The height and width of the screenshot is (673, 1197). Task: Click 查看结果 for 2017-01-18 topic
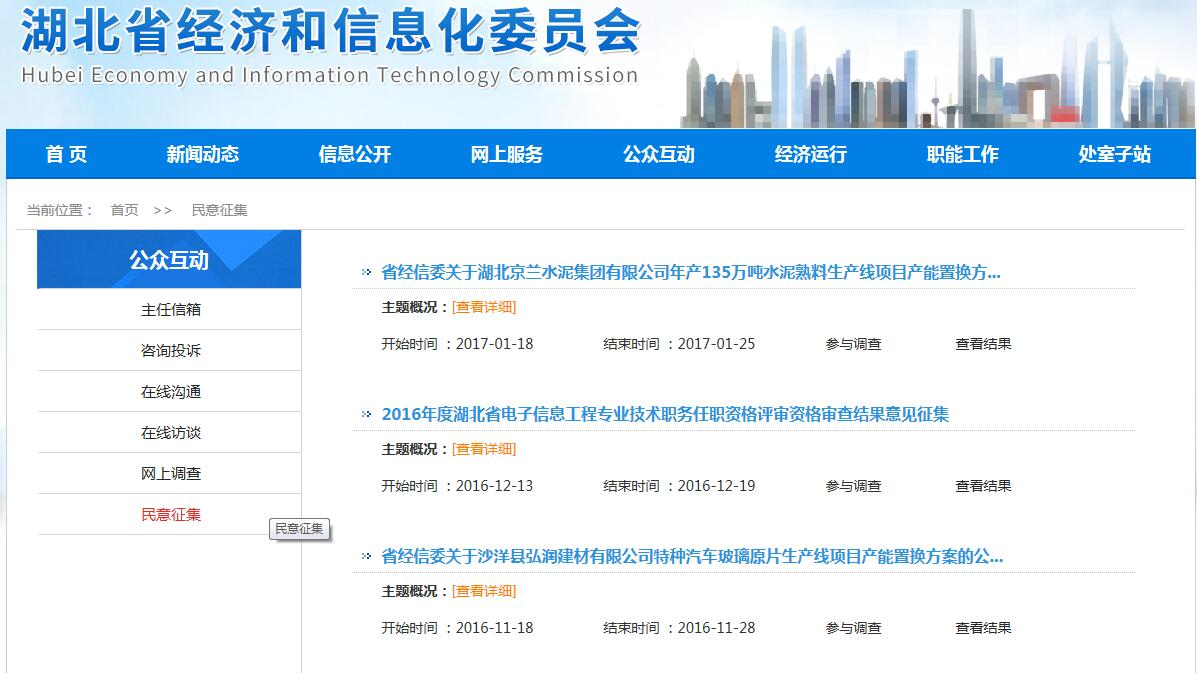click(983, 344)
